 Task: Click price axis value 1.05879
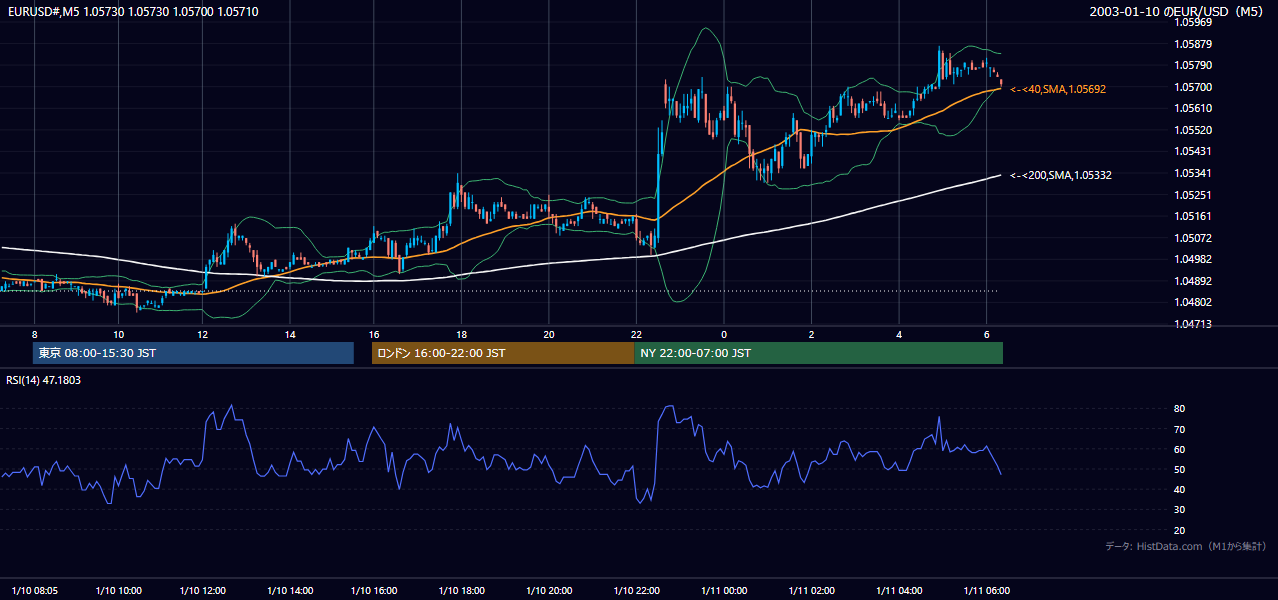pyautogui.click(x=1193, y=44)
